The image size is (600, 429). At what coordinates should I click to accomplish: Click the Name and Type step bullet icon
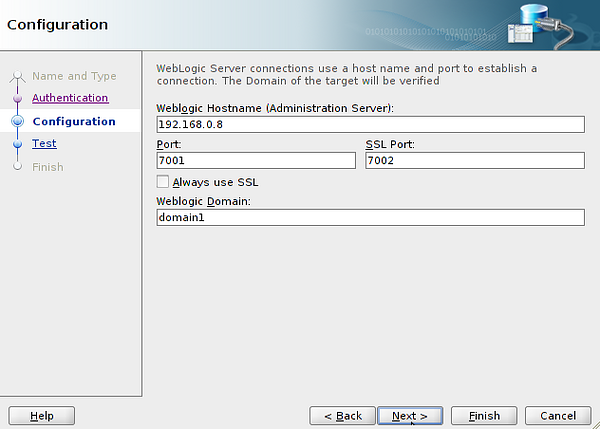[17, 77]
